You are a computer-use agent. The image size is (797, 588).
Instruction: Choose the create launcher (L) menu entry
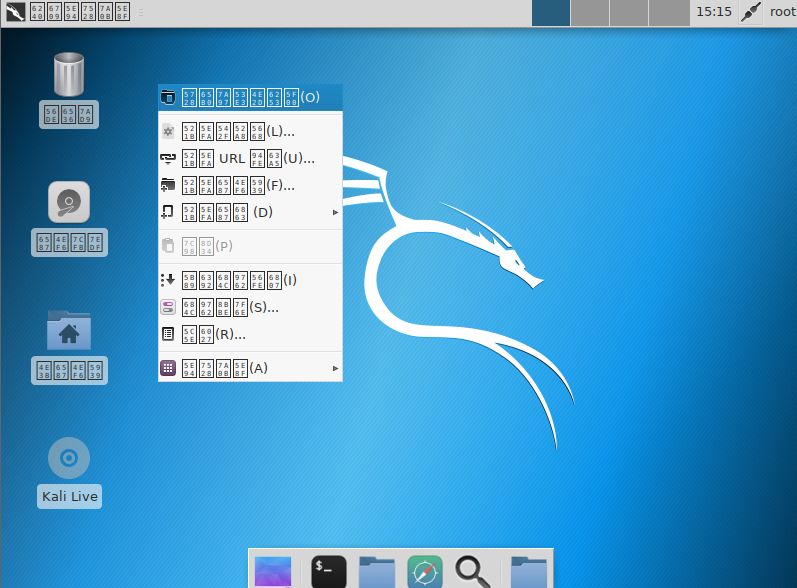[250, 132]
